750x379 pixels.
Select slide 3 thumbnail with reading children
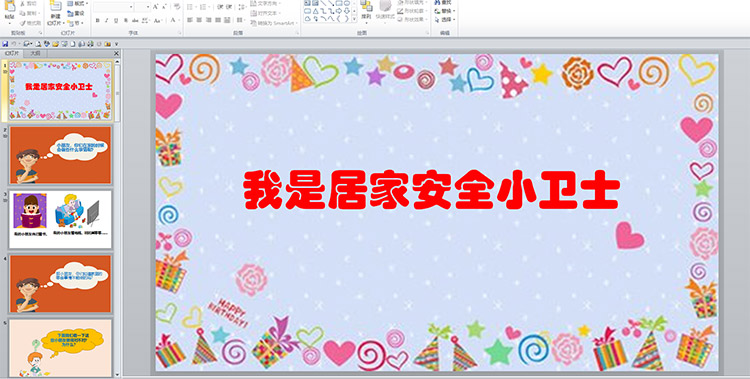pyautogui.click(x=60, y=219)
